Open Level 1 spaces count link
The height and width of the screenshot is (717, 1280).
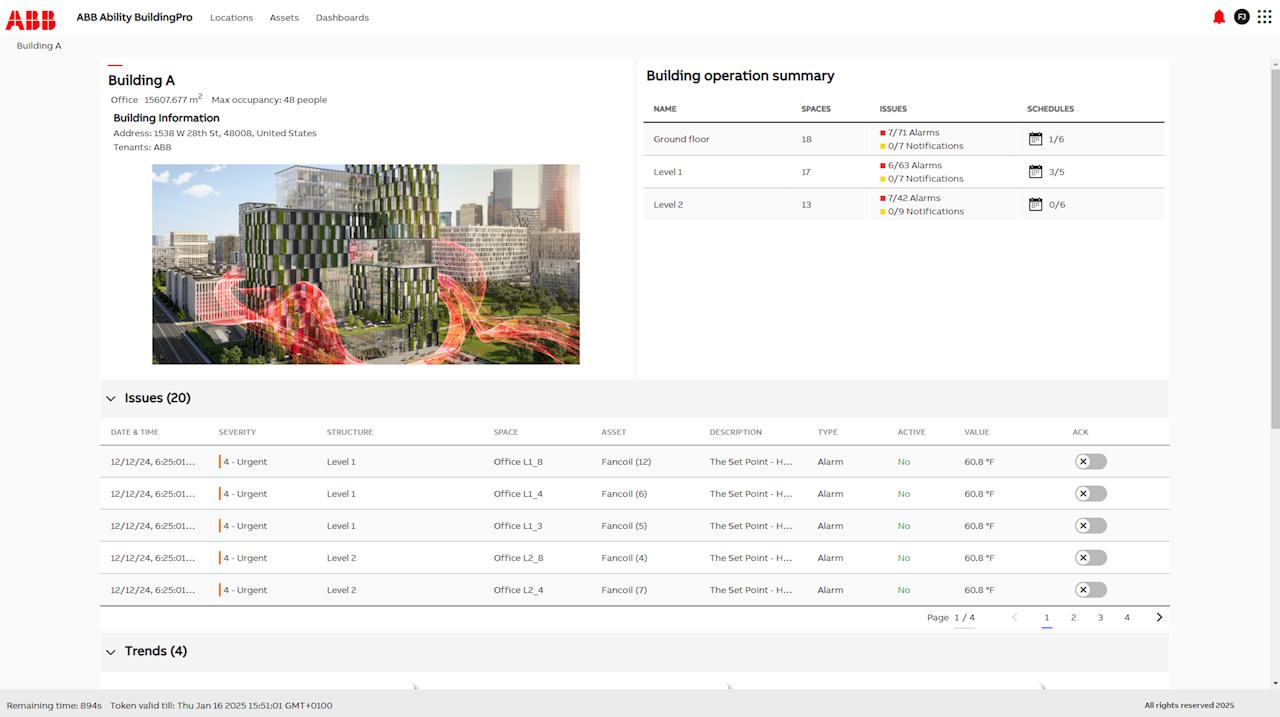(805, 171)
